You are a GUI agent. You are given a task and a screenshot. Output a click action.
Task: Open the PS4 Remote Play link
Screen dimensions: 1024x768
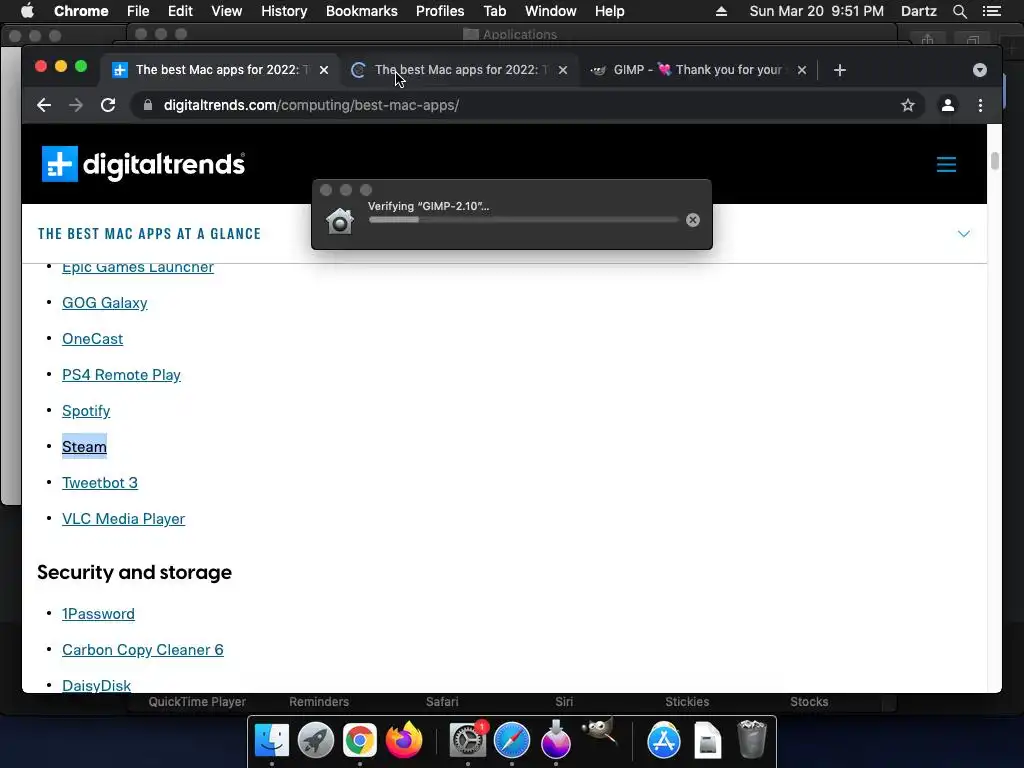(121, 375)
